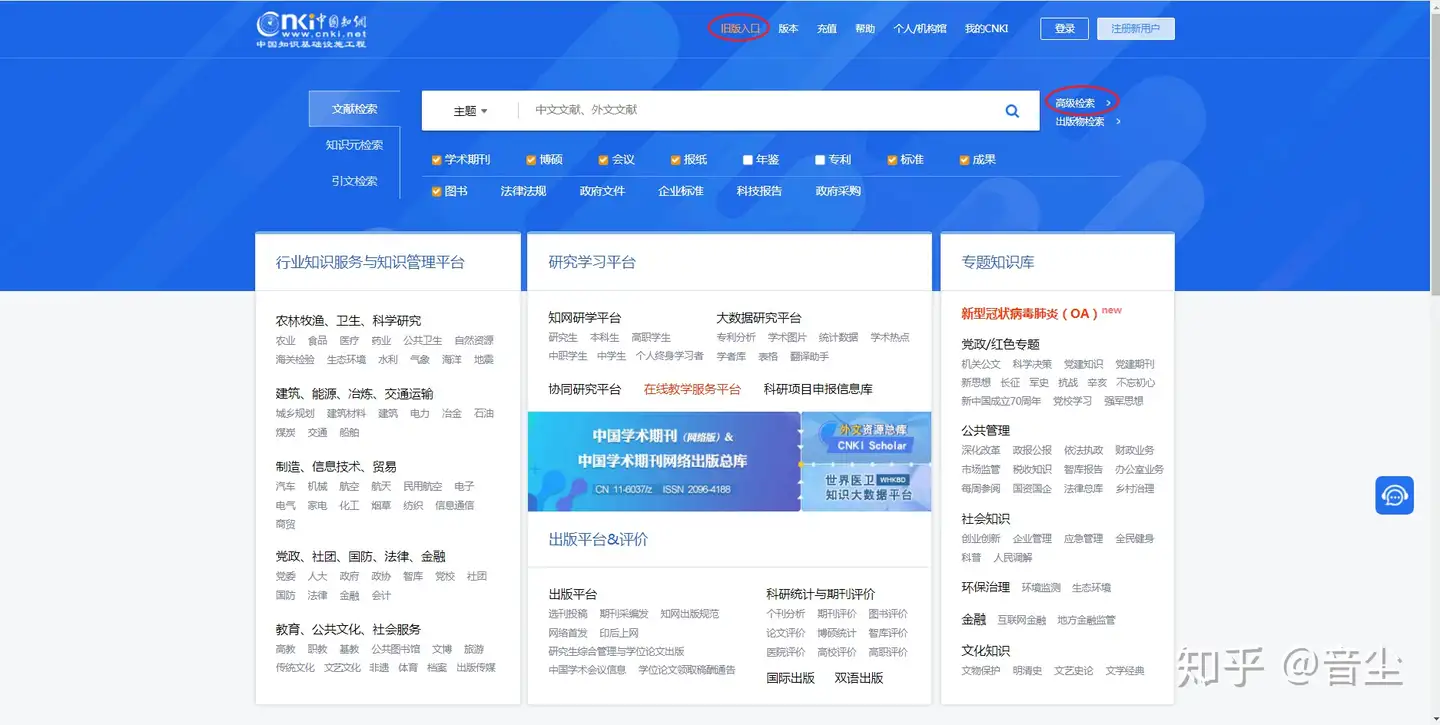Switch to the 引文检索 tab
1440x725 pixels.
(x=355, y=181)
